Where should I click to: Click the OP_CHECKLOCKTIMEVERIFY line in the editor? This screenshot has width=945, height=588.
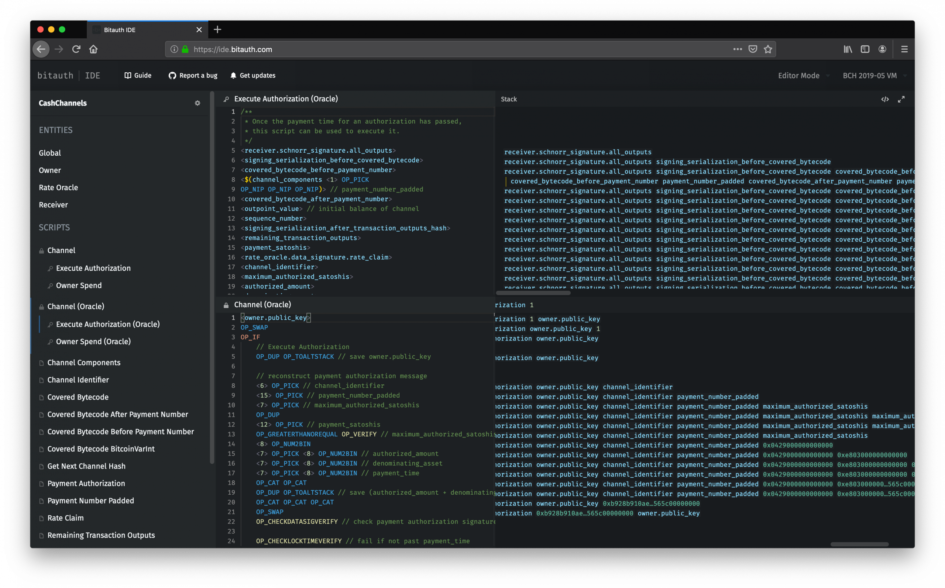coord(362,541)
